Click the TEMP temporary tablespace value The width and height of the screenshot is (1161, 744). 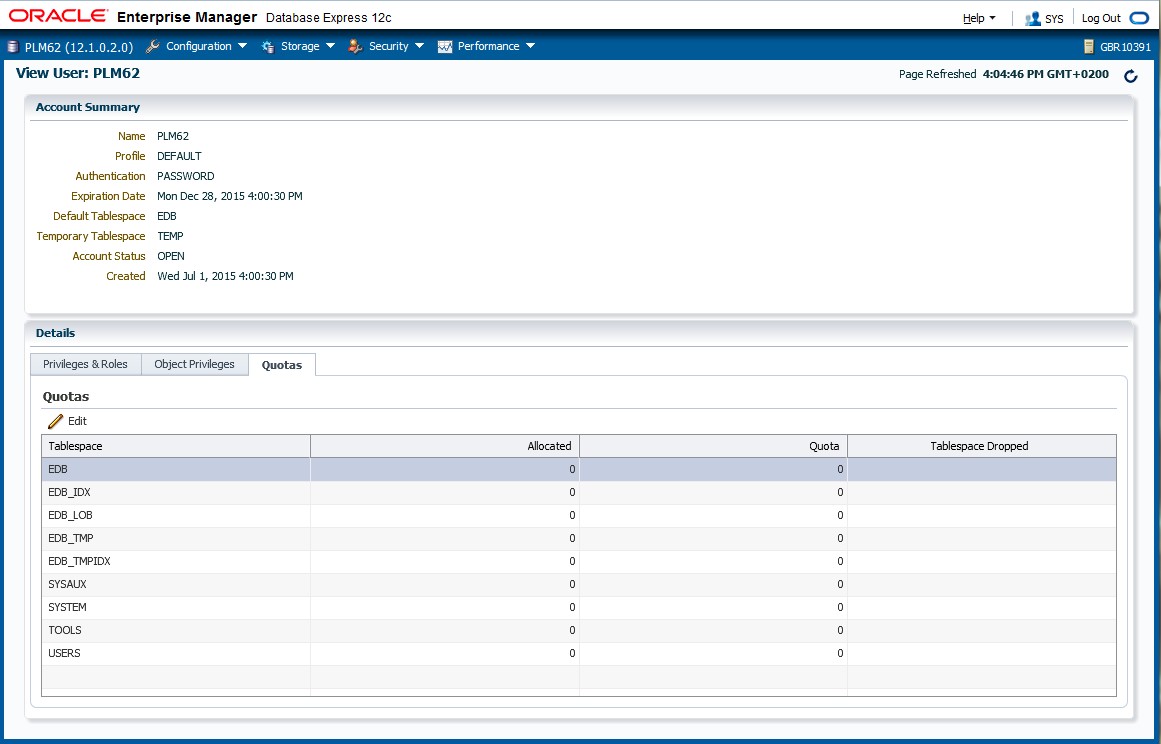coord(170,236)
